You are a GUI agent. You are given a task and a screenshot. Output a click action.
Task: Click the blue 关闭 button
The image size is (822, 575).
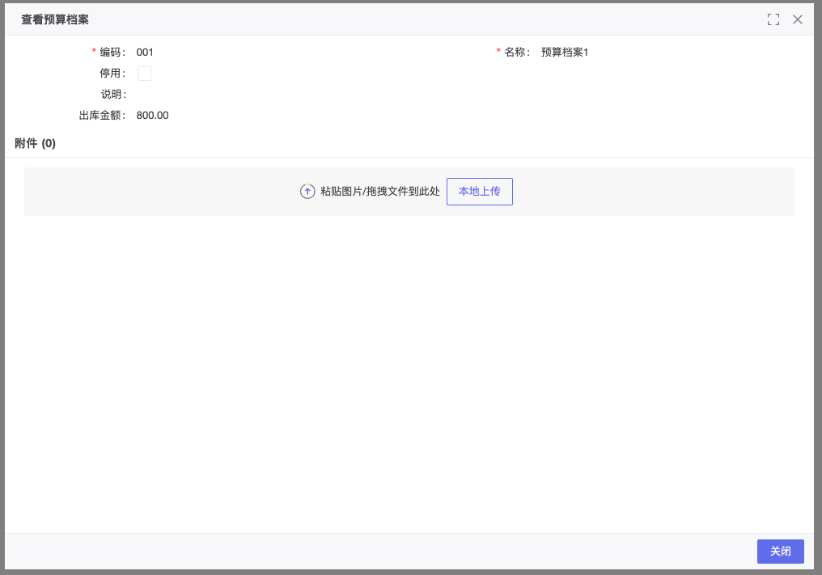(780, 551)
